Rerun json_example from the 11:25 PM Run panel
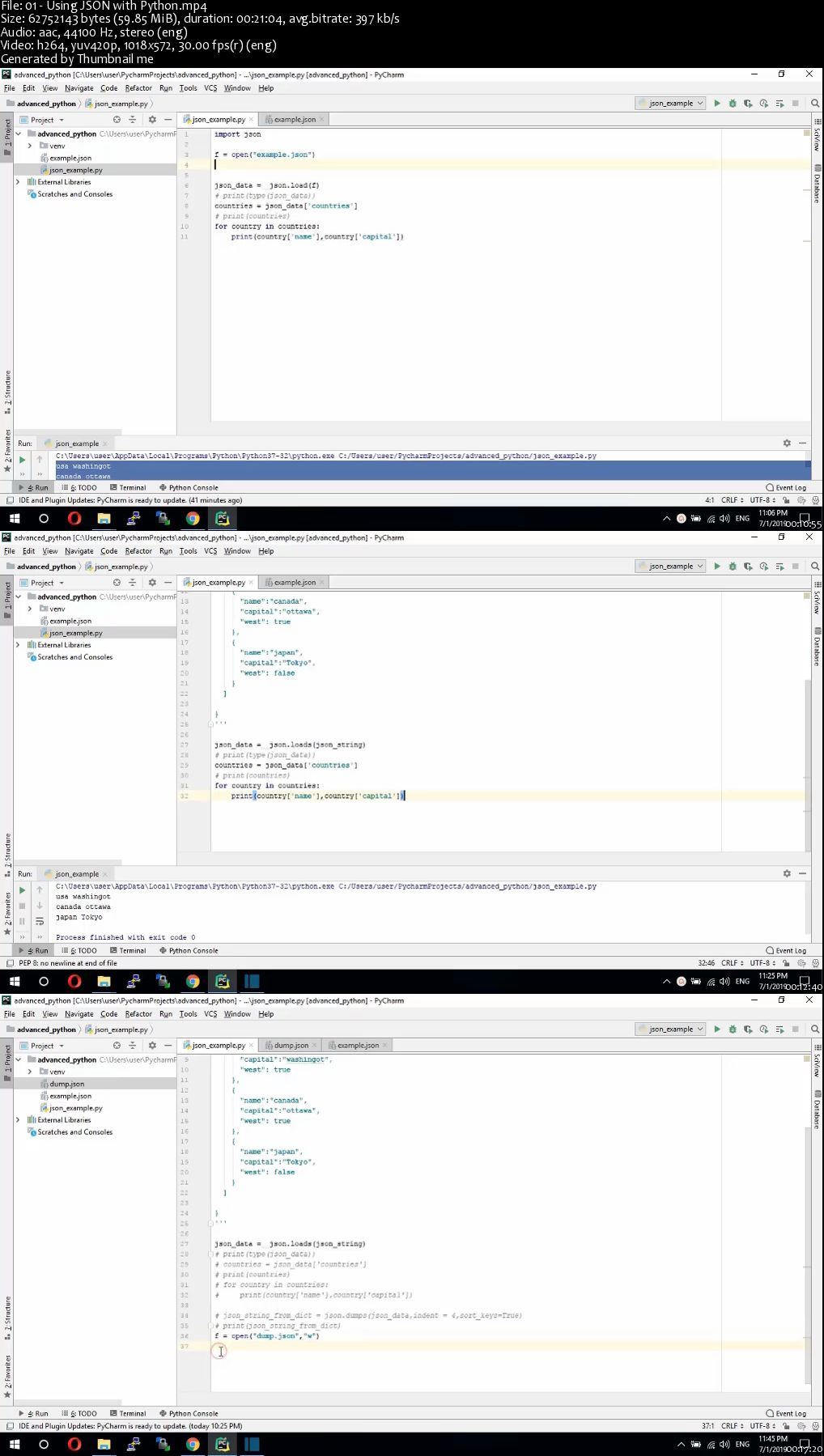824x1456 pixels. 22,890
